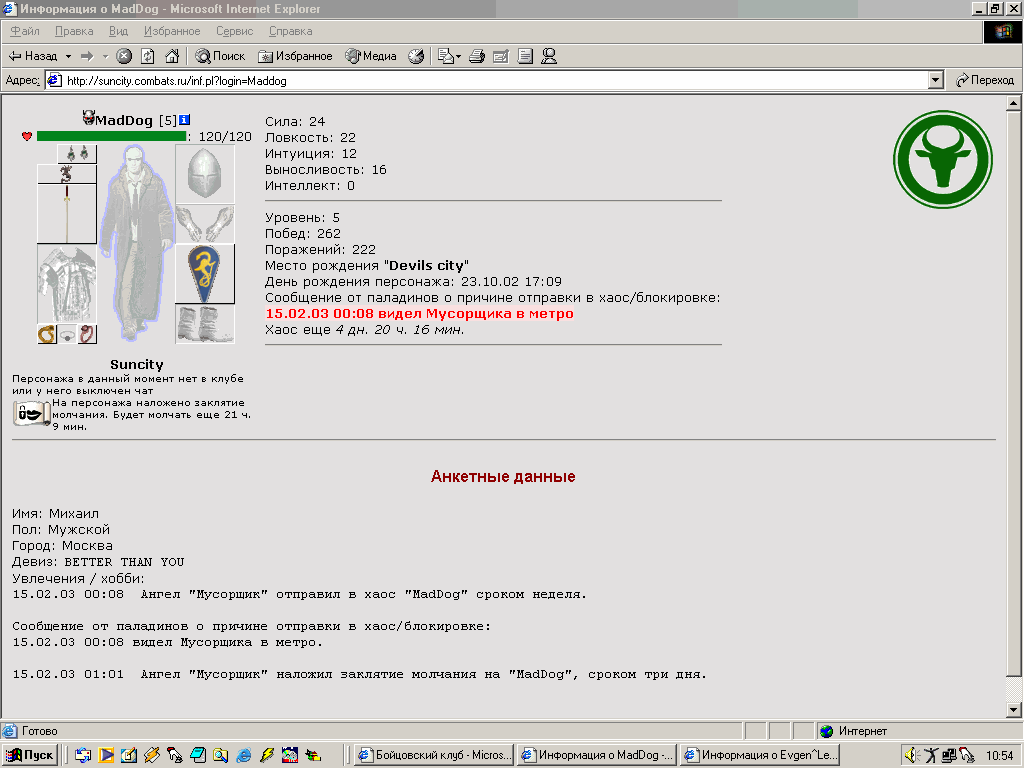
Task: Click the Messenger person toolbar icon
Action: 549,56
